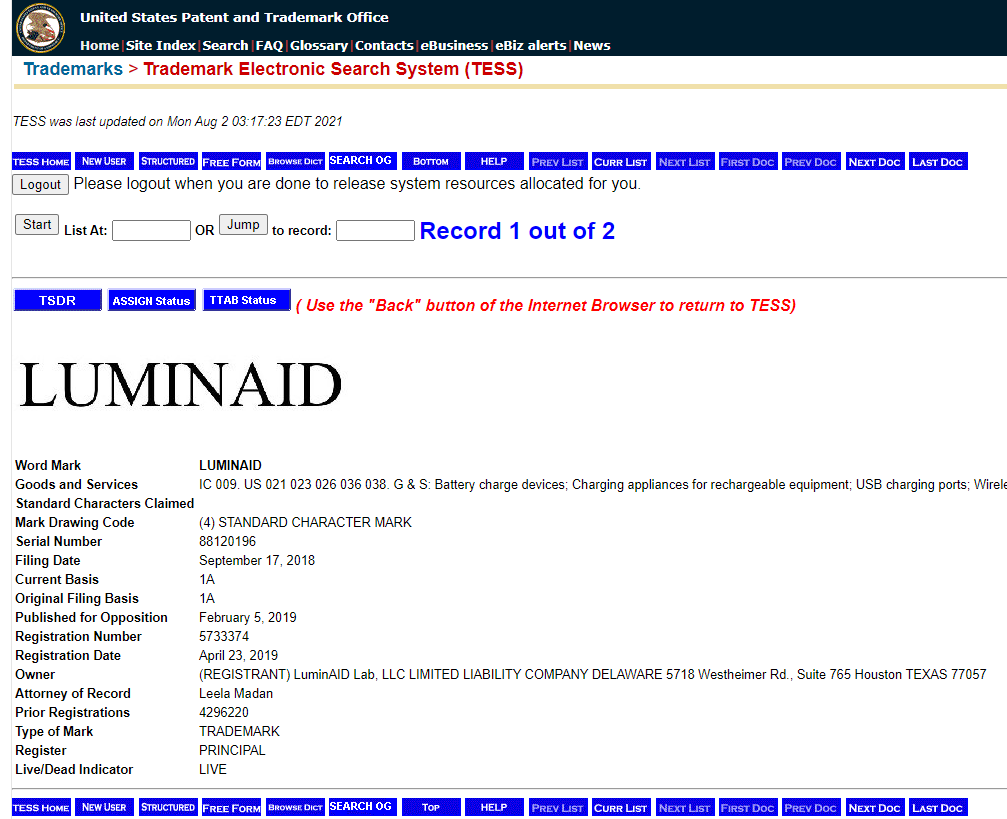The height and width of the screenshot is (819, 1007).
Task: Open ASSIGN Status button
Action: tap(152, 300)
